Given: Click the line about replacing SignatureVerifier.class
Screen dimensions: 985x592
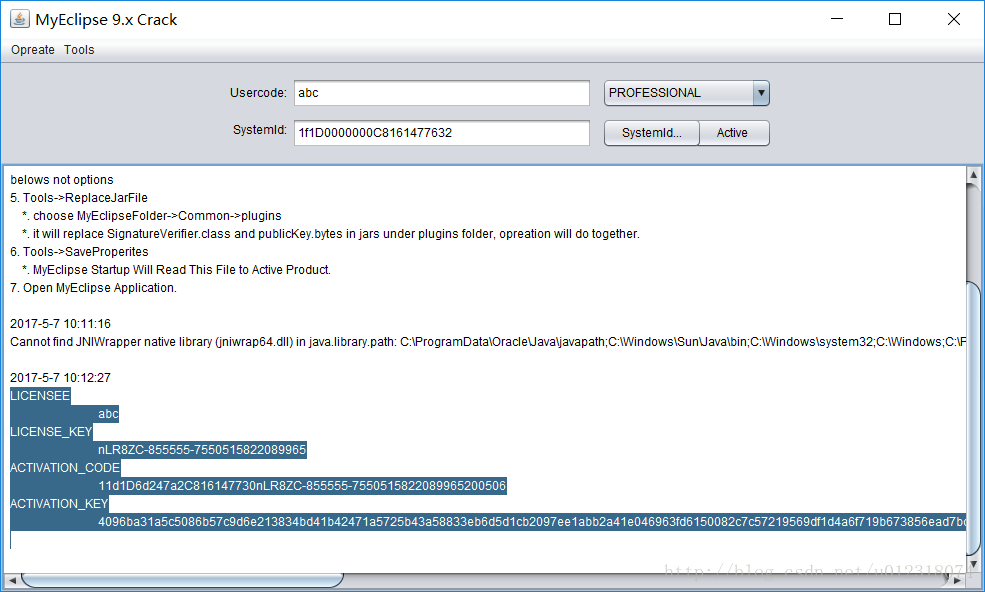Looking at the screenshot, I should point(331,234).
